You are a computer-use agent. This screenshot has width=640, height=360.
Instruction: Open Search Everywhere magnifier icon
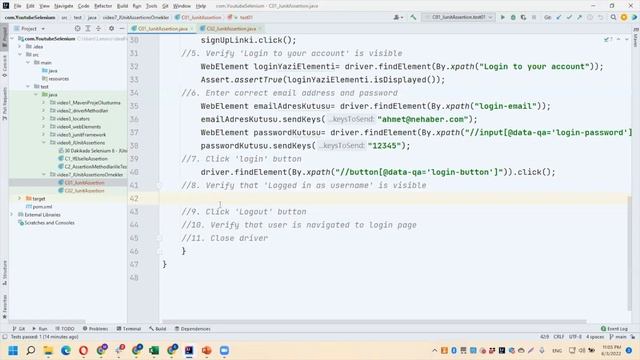pos(613,18)
